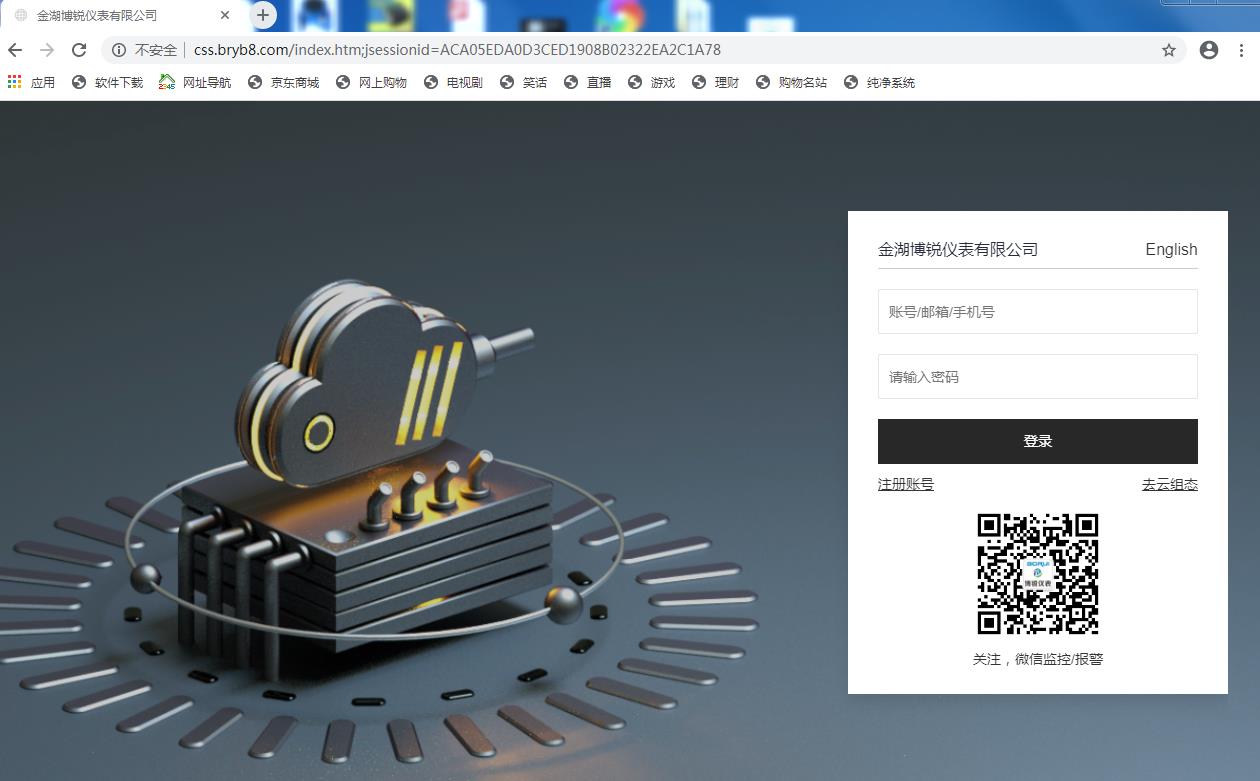The width and height of the screenshot is (1260, 781).
Task: Open the 软件下载 bookmark
Action: pos(107,82)
